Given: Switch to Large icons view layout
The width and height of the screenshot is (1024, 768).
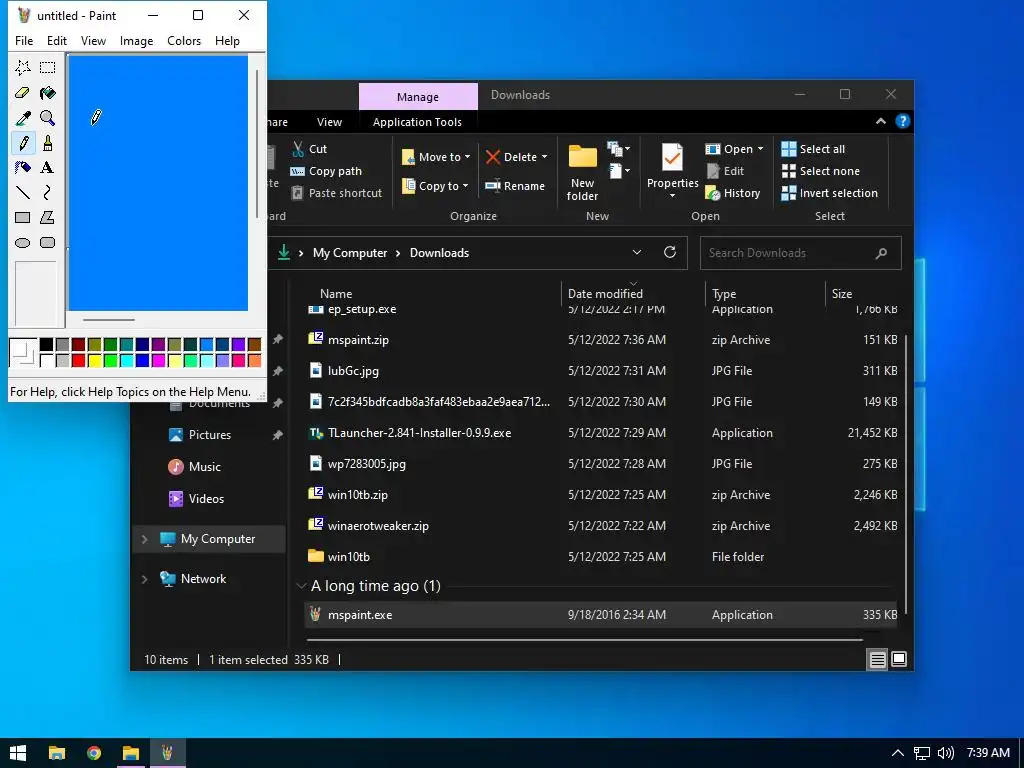Looking at the screenshot, I should click(899, 660).
